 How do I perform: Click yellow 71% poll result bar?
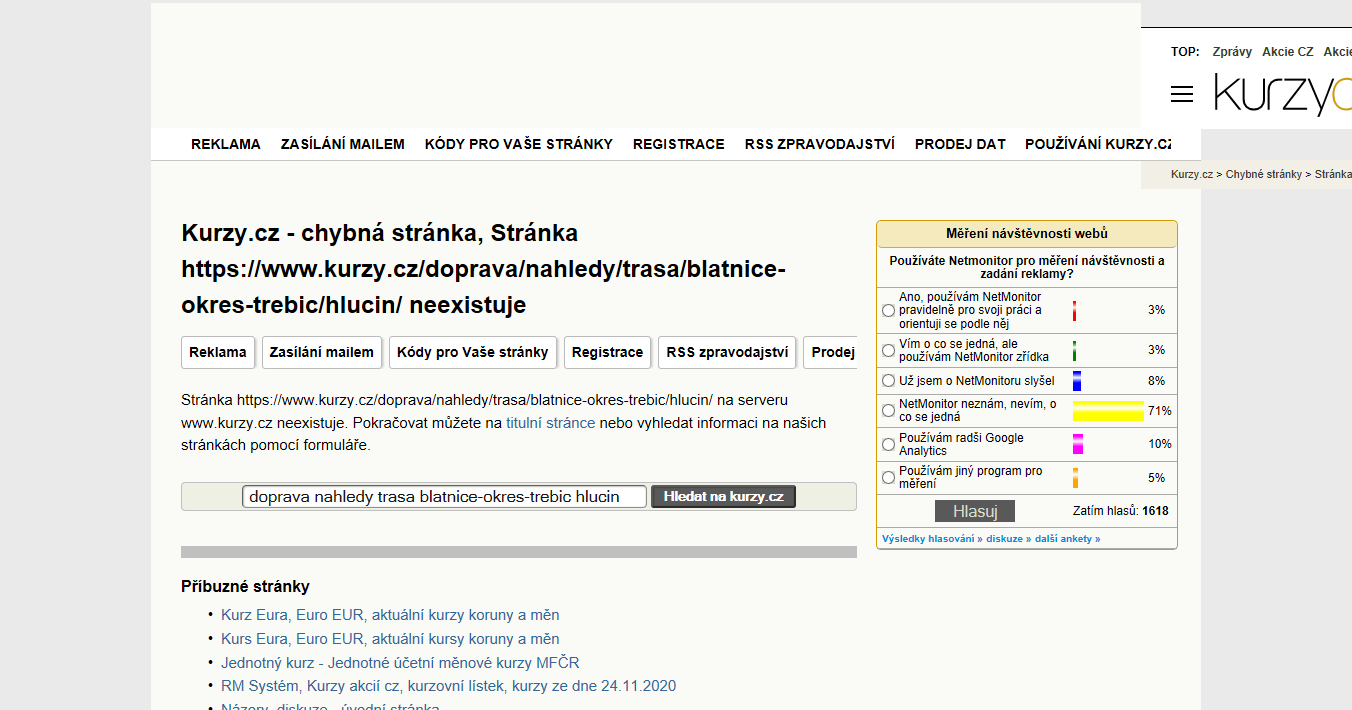(1108, 411)
